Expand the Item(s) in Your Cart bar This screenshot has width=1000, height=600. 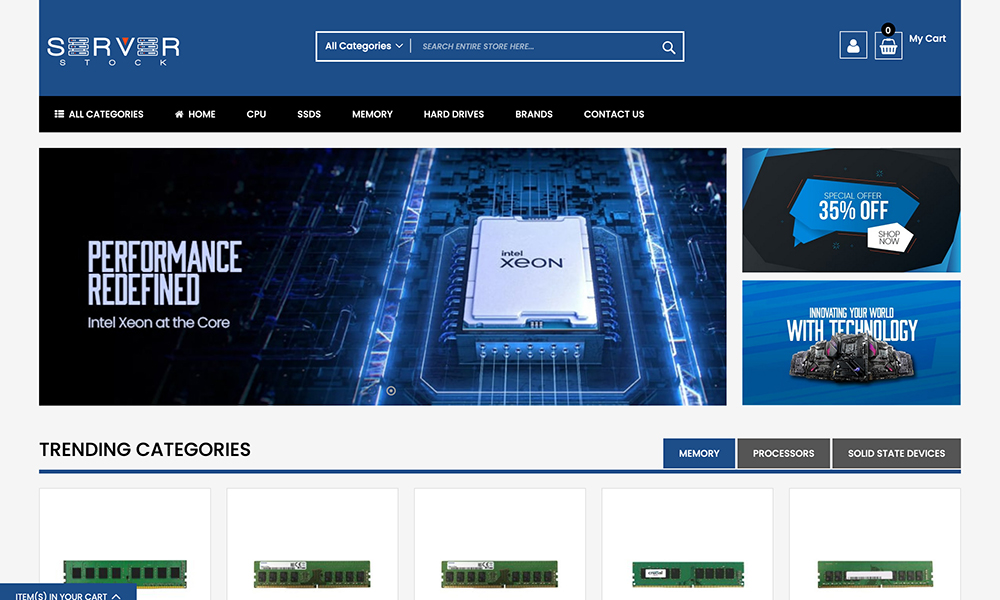coord(68,595)
